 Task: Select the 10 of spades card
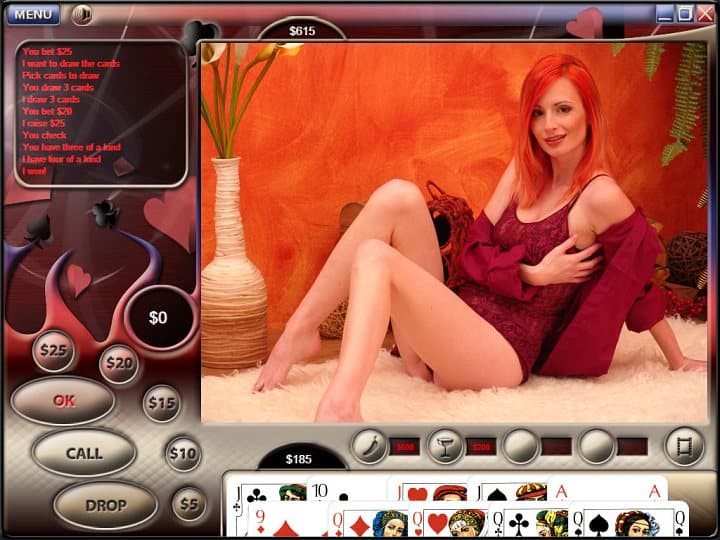(x=349, y=490)
